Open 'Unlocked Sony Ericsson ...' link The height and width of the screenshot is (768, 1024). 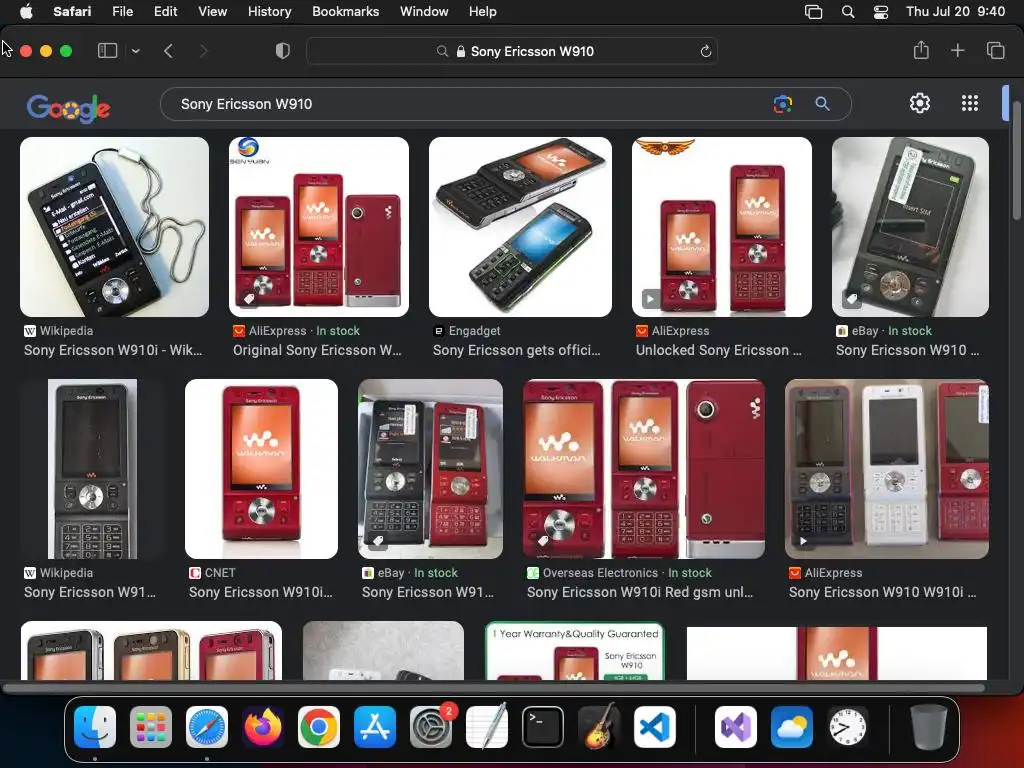click(x=718, y=350)
